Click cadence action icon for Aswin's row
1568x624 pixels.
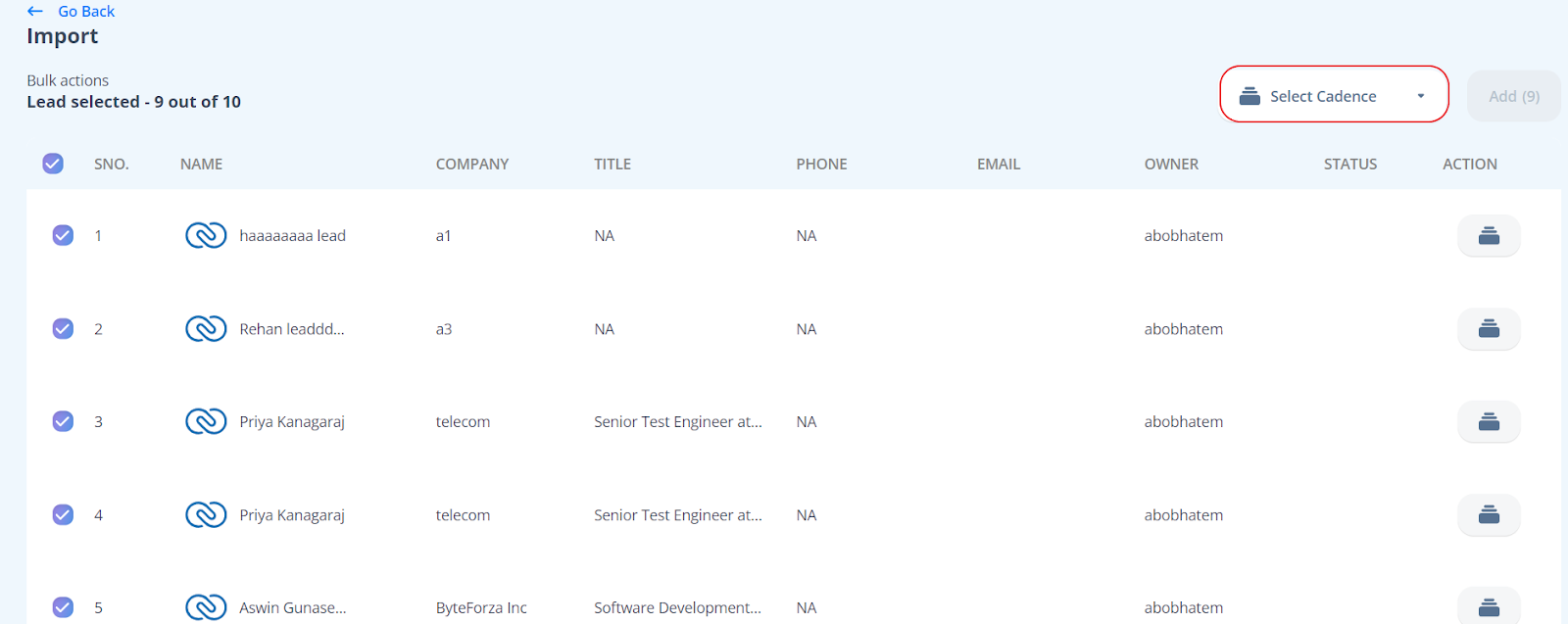click(1488, 607)
